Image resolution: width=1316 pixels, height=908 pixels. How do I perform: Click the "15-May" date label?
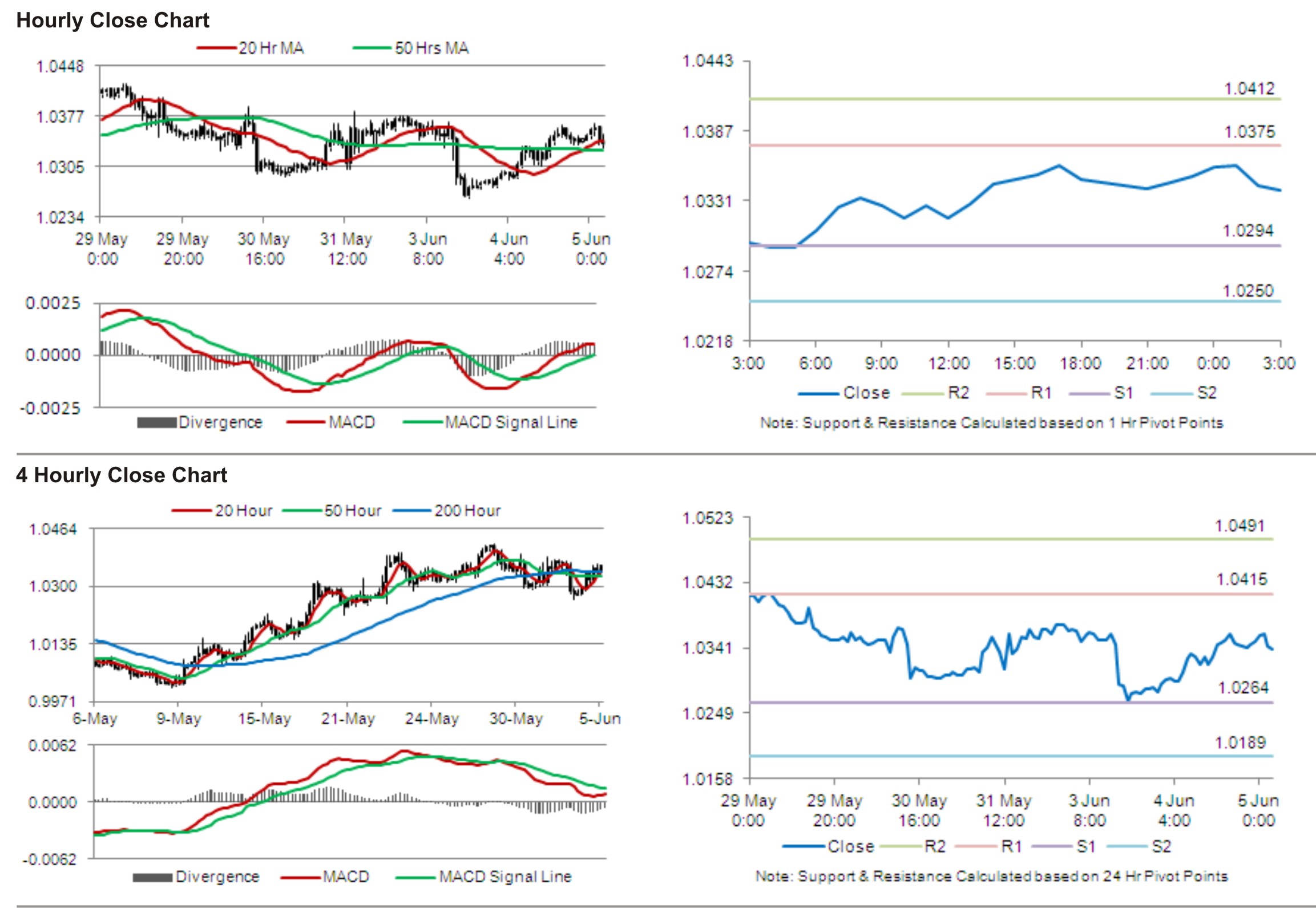point(264,719)
